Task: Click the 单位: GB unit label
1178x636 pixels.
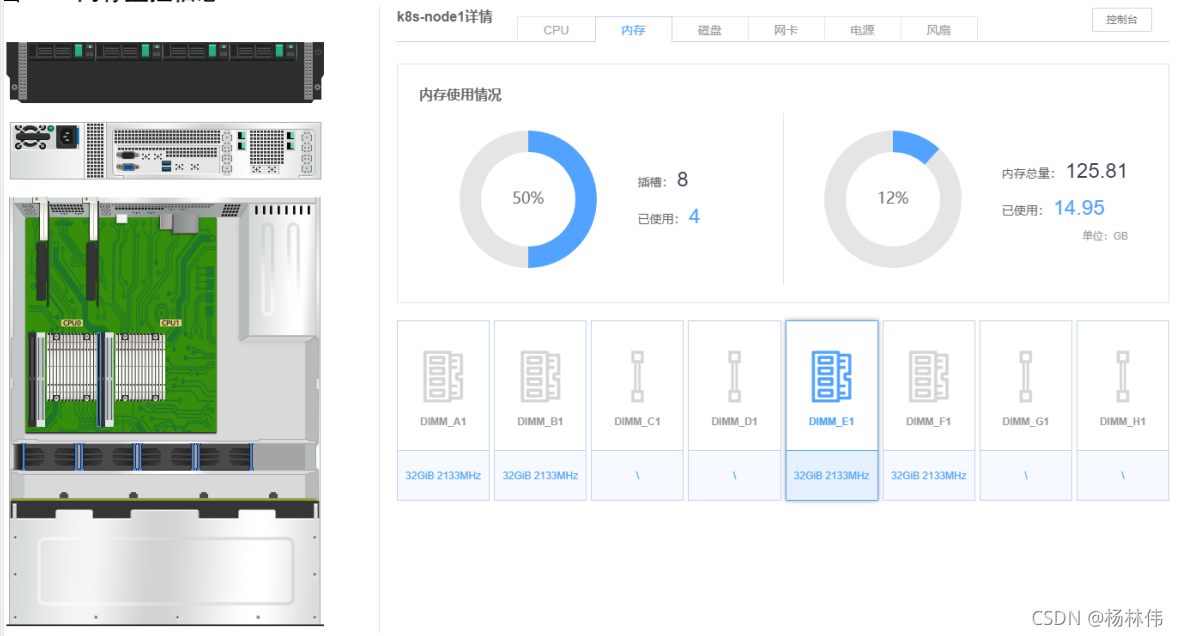Action: pos(1104,236)
